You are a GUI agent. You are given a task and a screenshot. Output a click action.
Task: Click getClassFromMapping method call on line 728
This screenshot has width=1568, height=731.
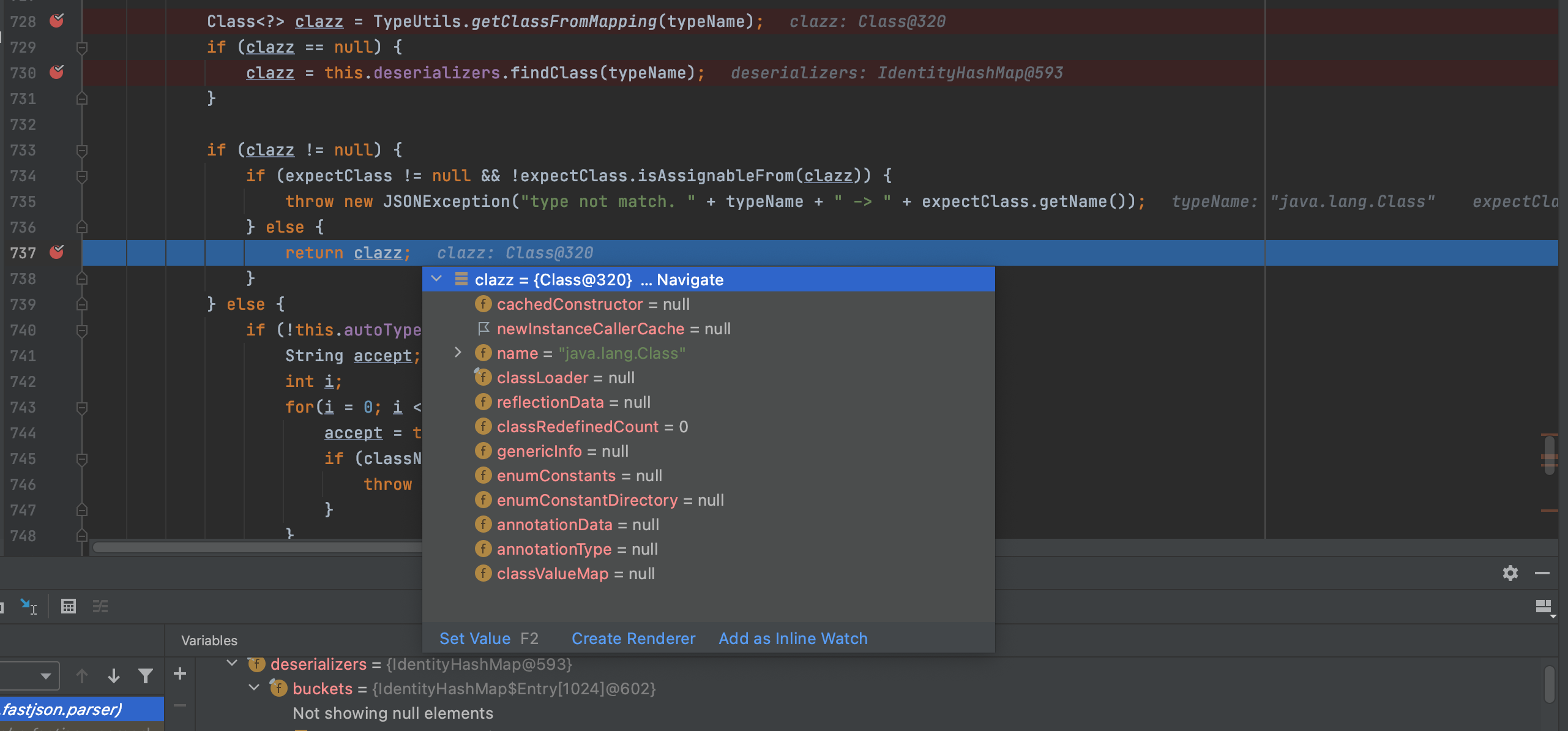click(564, 21)
